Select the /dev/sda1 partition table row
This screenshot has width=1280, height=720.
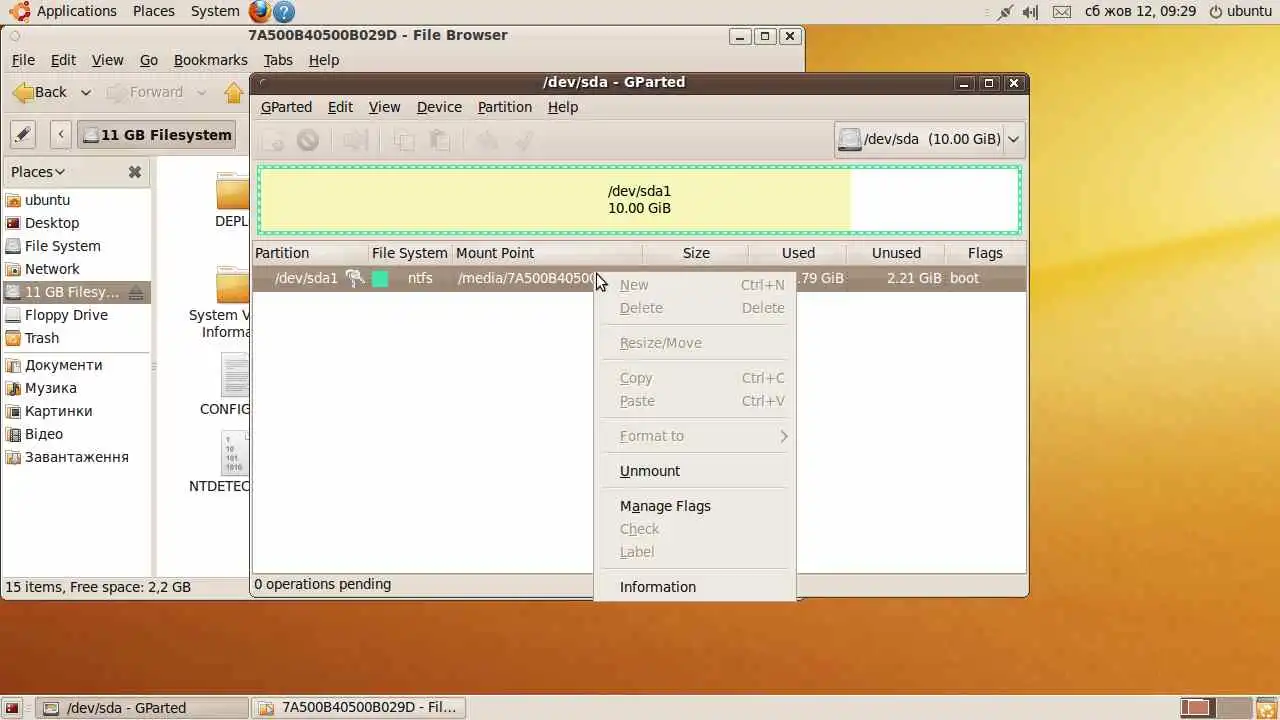pos(639,278)
